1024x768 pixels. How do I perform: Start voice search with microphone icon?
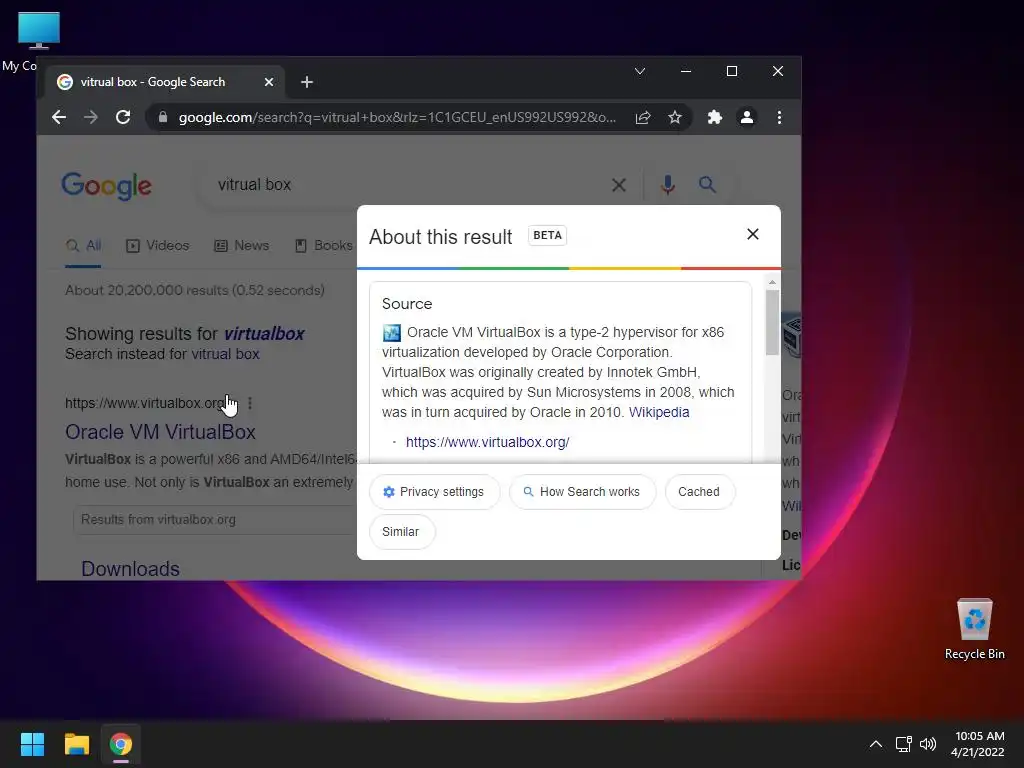(x=667, y=185)
